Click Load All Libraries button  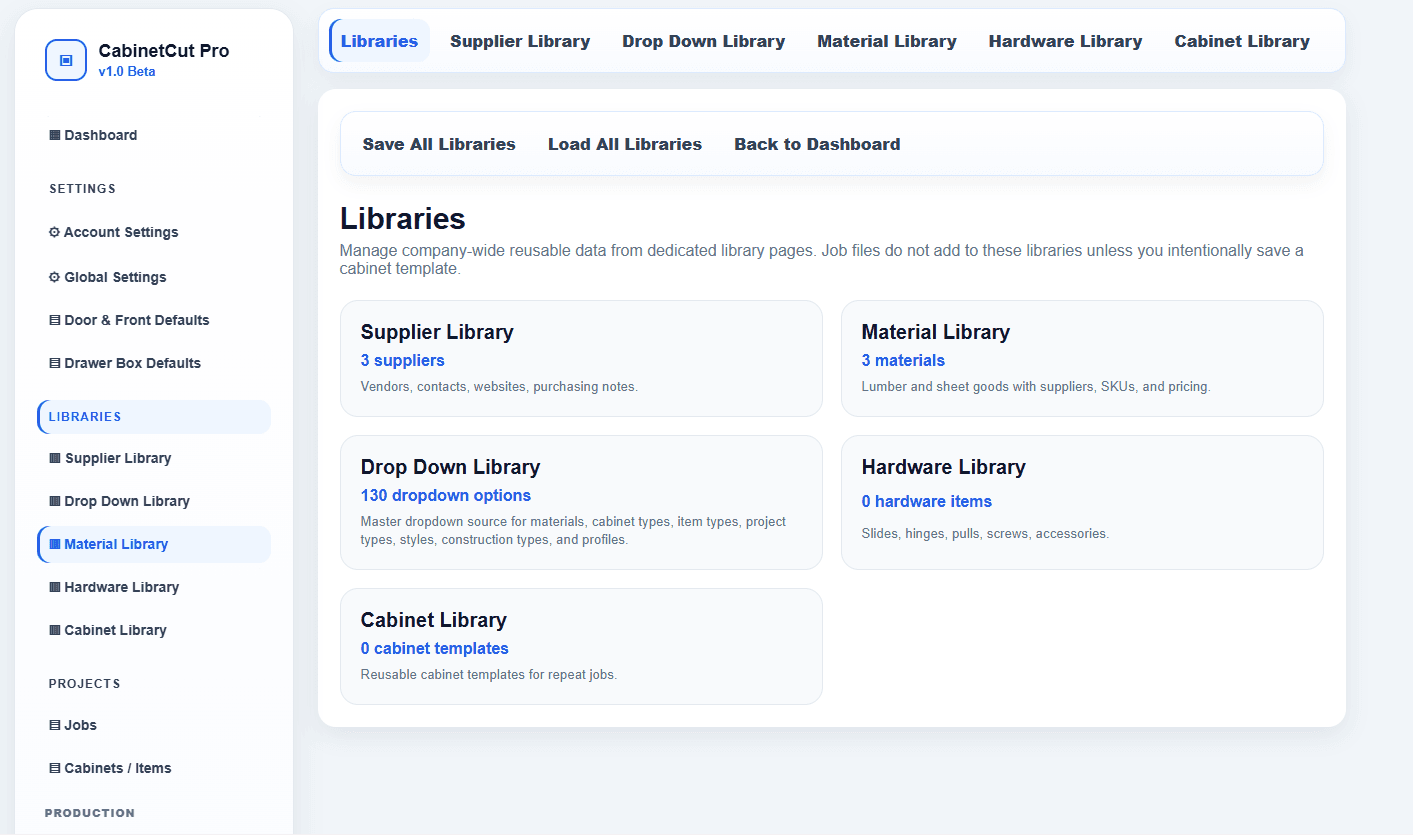coord(625,144)
